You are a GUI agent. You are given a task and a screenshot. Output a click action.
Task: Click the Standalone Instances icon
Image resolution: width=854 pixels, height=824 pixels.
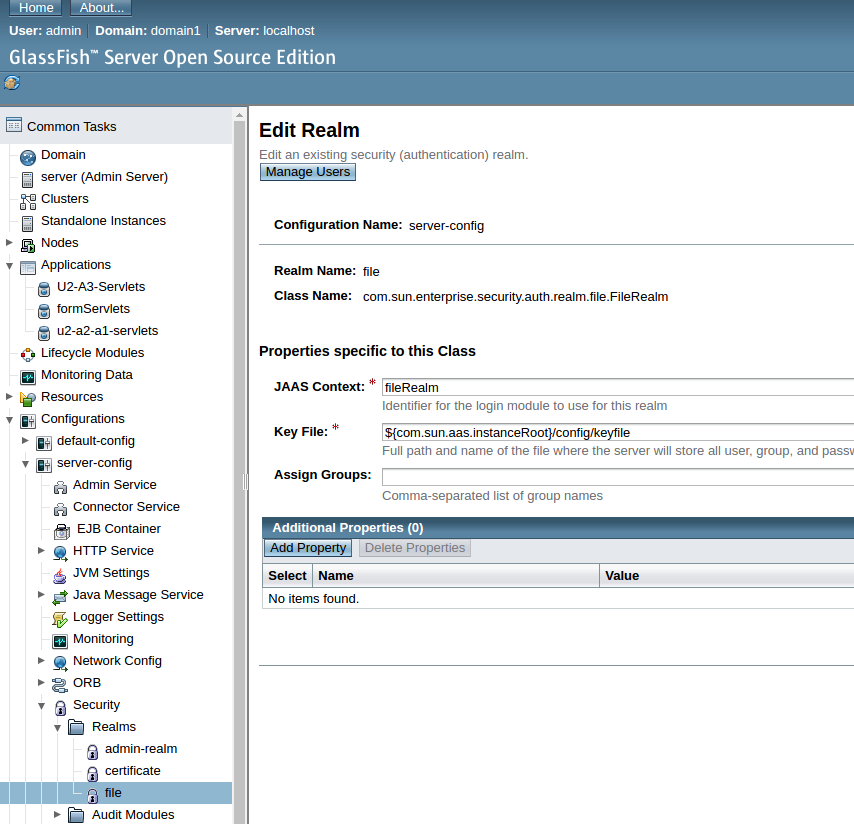[27, 223]
